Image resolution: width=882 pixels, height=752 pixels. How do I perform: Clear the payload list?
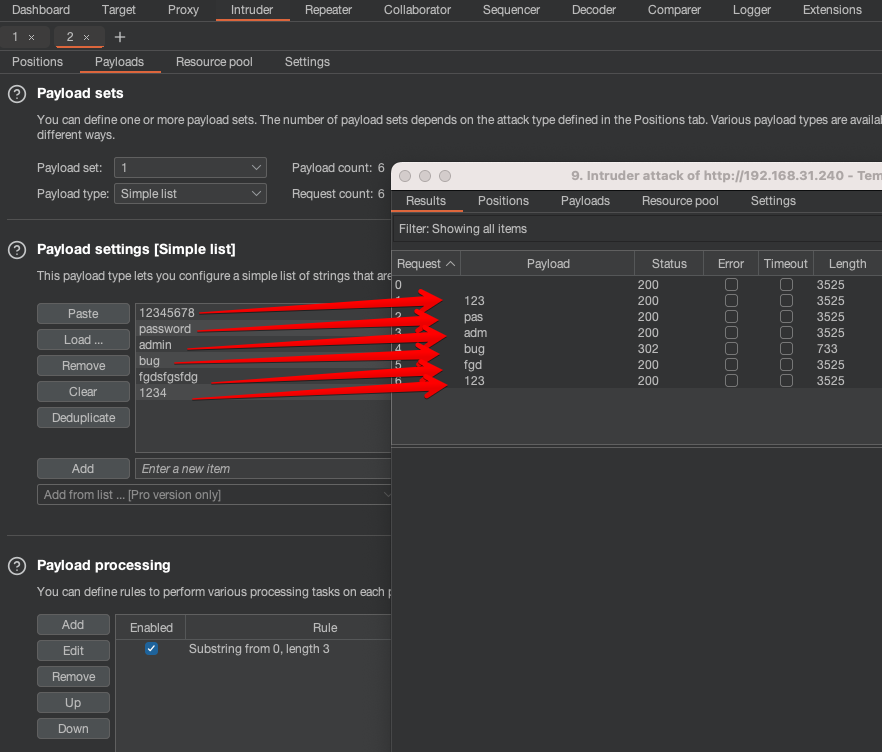pyautogui.click(x=83, y=392)
